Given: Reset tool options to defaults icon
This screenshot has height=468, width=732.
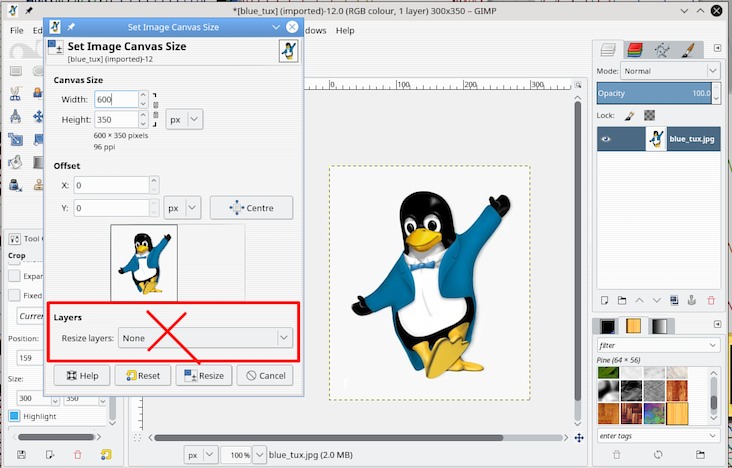Looking at the screenshot, I should (x=106, y=454).
